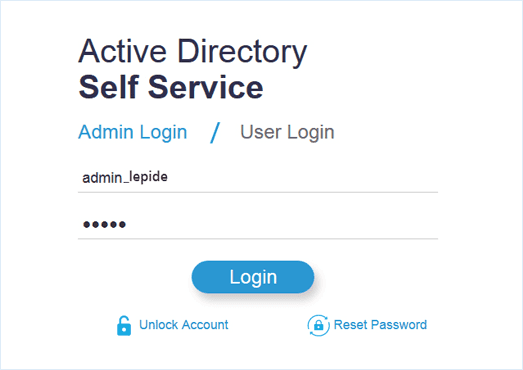Click the underline beneath the password field
This screenshot has height=370, width=523.
258,239
